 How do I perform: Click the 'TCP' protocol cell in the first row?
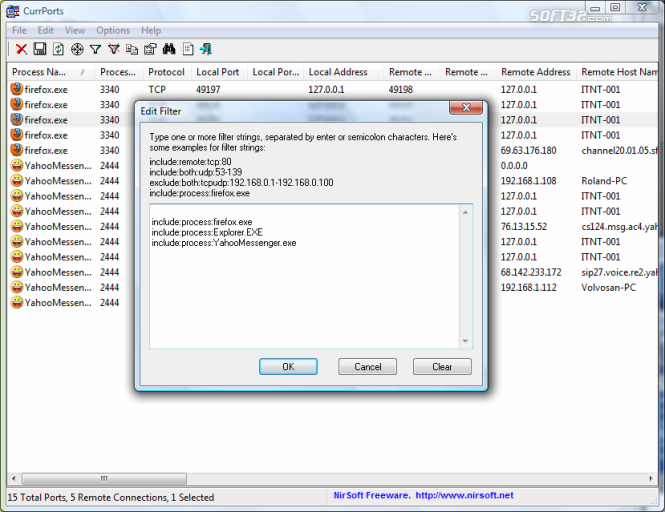pos(157,90)
